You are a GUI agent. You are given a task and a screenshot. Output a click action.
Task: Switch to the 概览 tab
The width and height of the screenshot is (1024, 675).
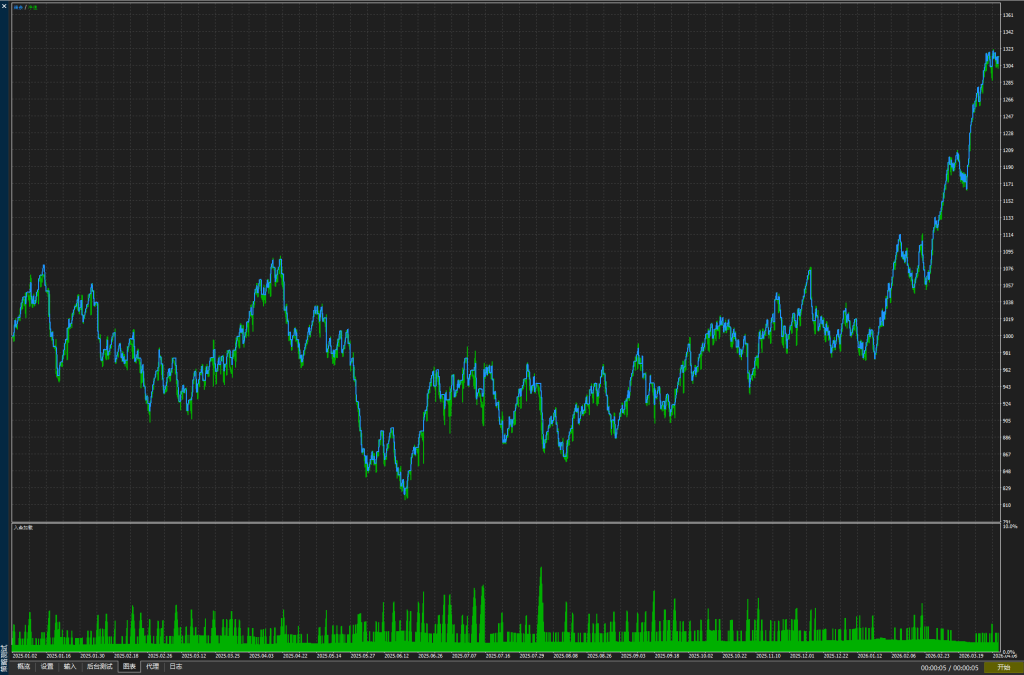23,666
